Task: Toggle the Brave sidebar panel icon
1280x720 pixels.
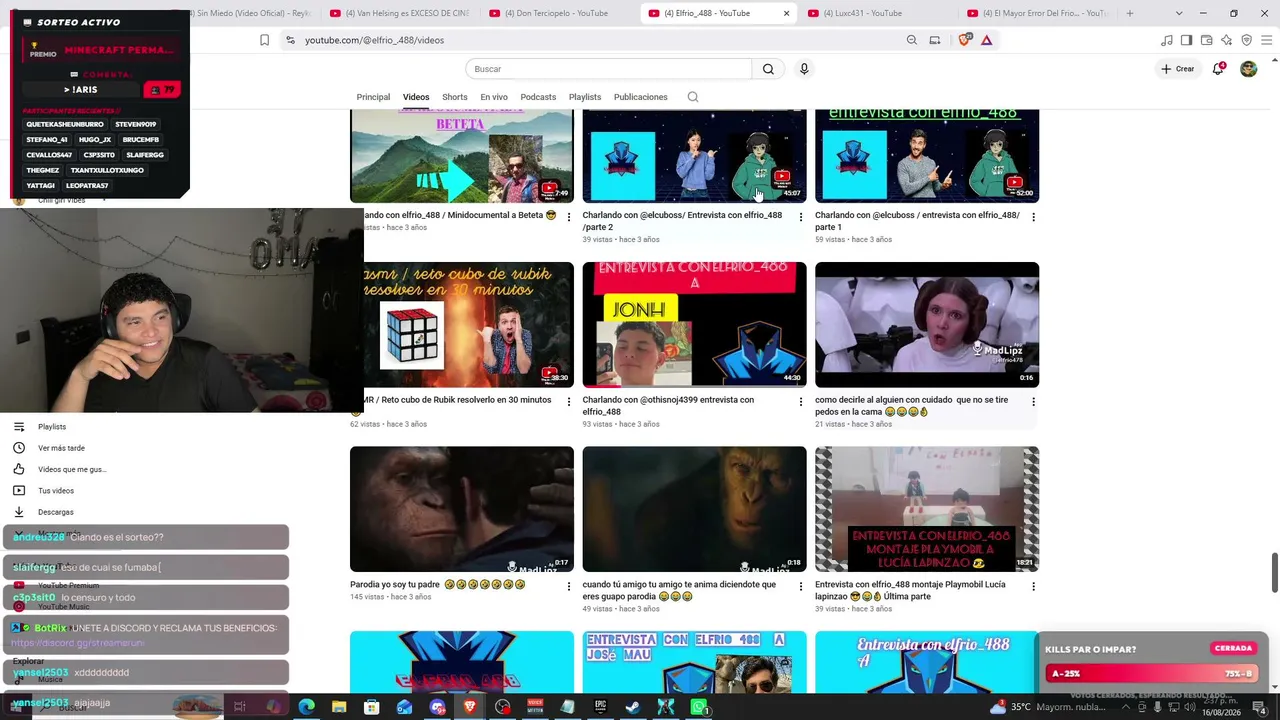Action: [1186, 40]
